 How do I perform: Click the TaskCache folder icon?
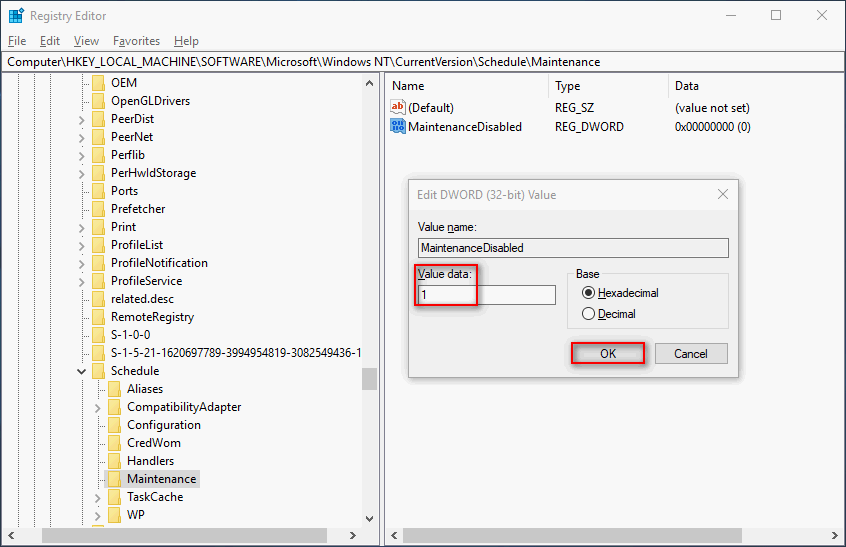point(114,497)
